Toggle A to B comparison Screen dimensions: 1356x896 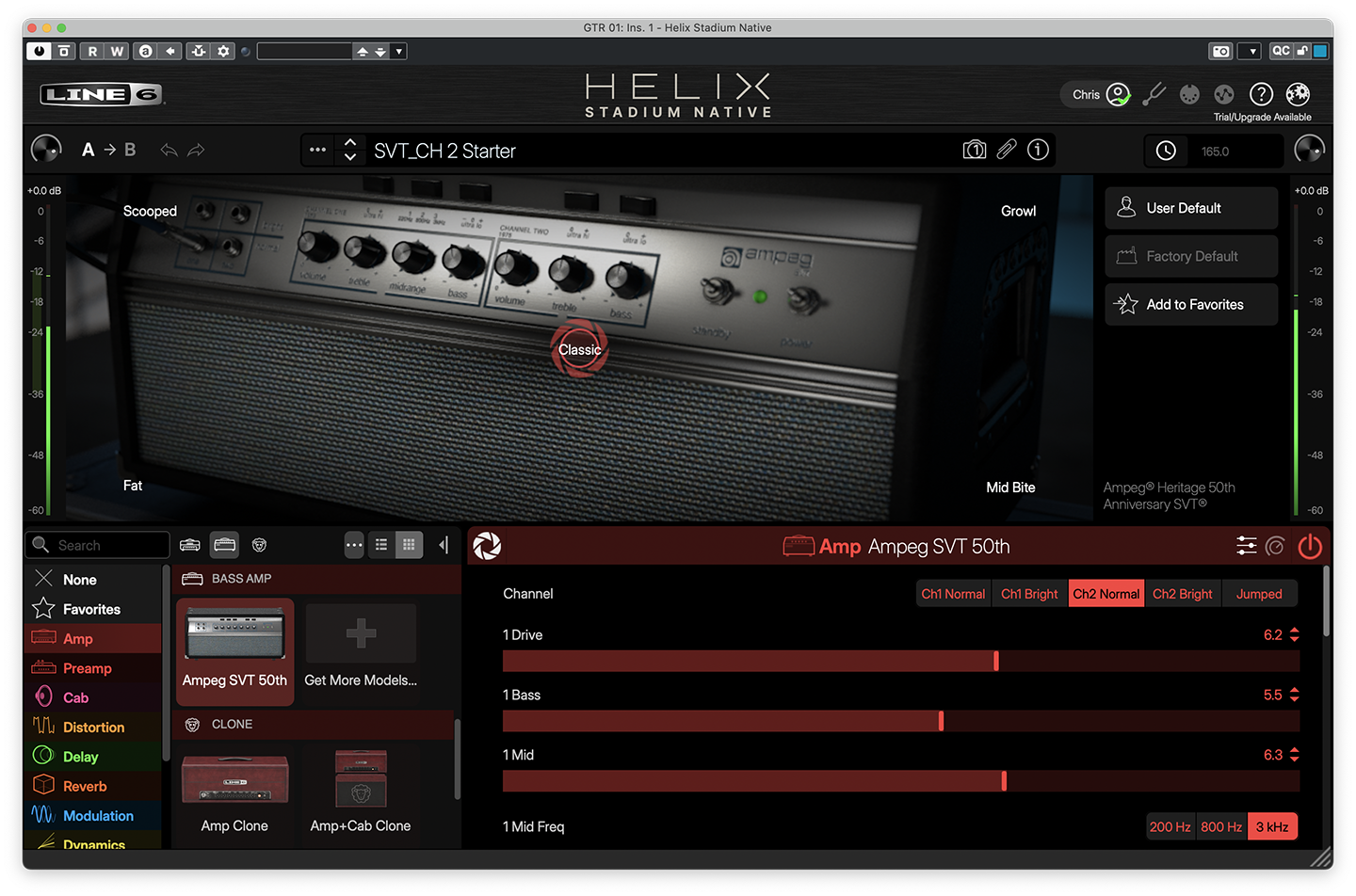point(108,150)
